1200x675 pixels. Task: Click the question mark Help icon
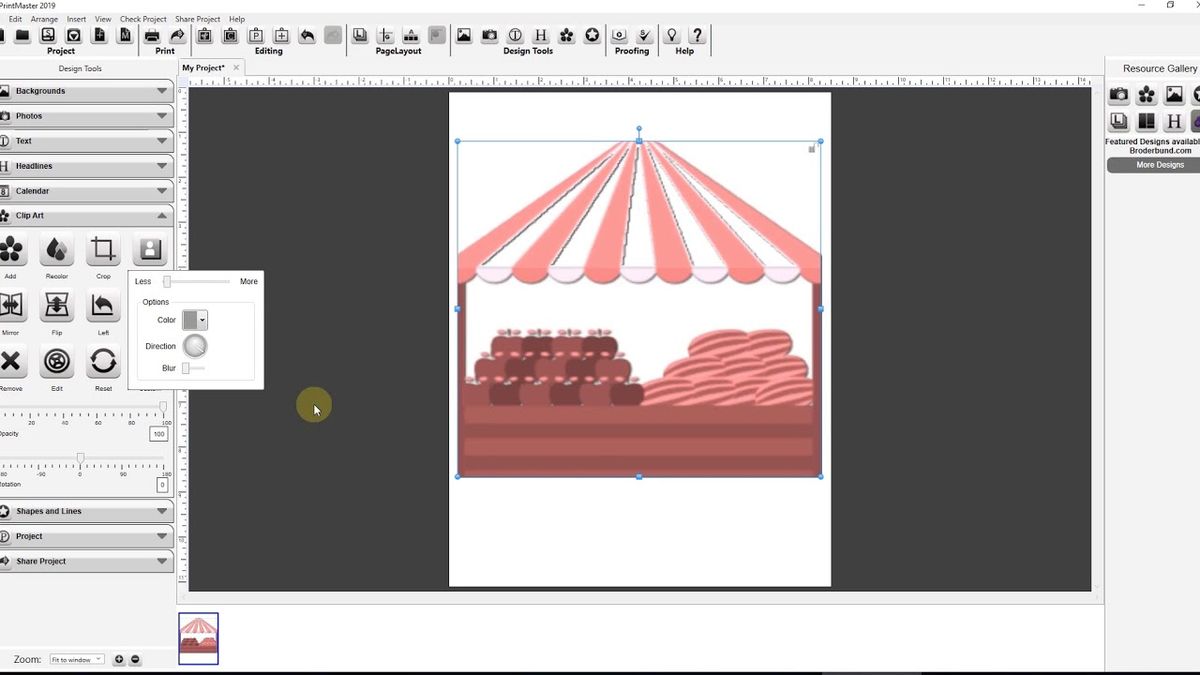click(697, 35)
